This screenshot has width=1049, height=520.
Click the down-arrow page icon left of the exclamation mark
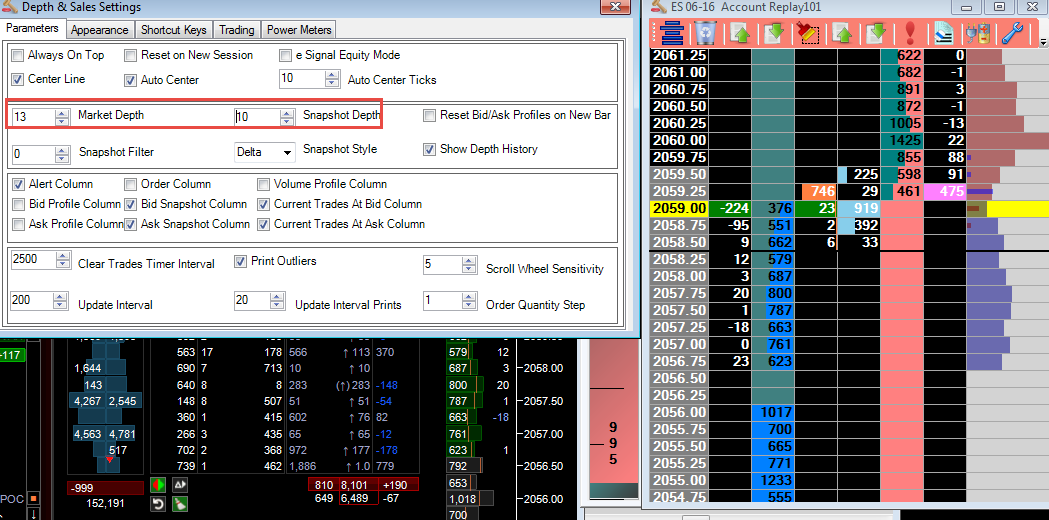[876, 33]
